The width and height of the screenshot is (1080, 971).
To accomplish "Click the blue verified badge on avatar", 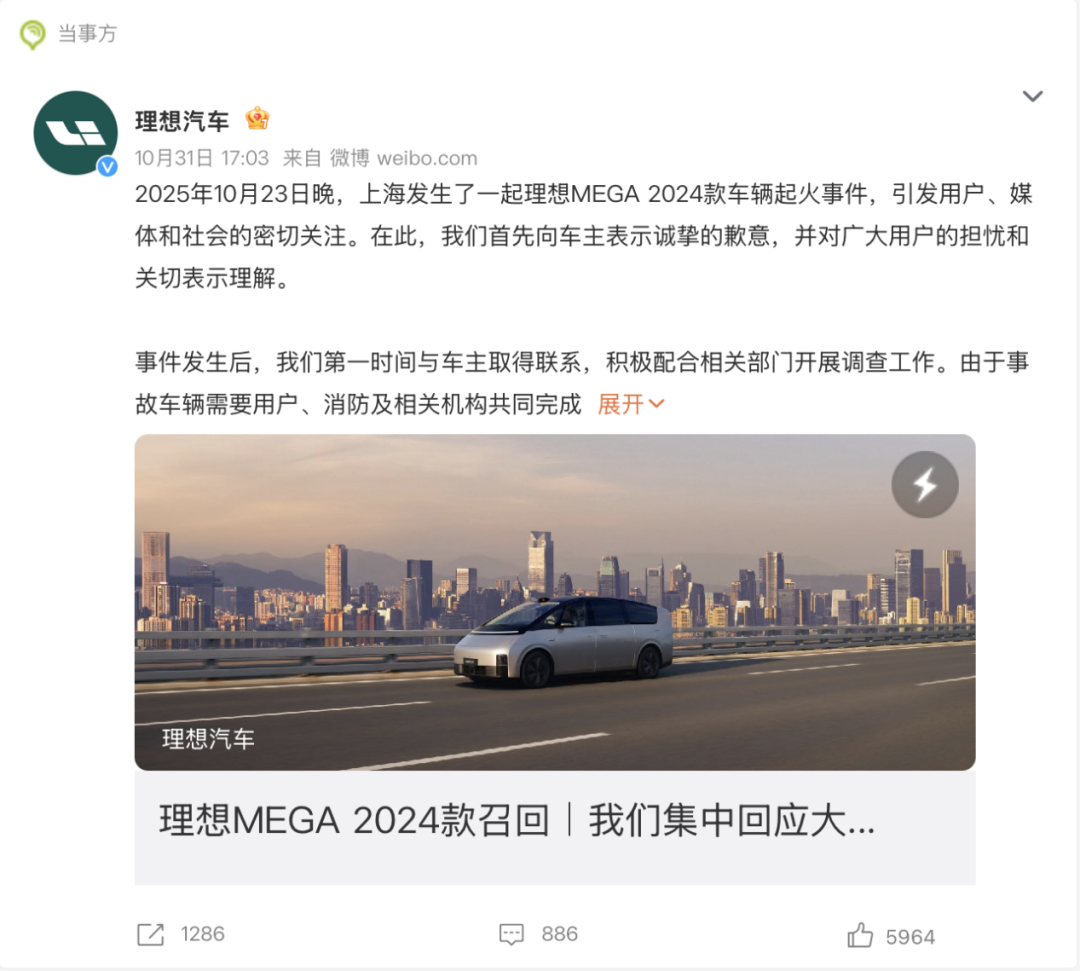I will coord(107,166).
